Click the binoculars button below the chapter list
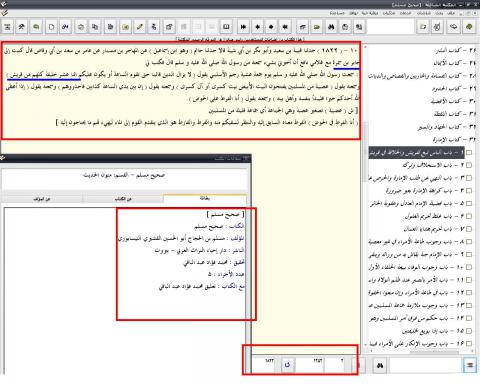This screenshot has width=480, height=384. click(380, 365)
